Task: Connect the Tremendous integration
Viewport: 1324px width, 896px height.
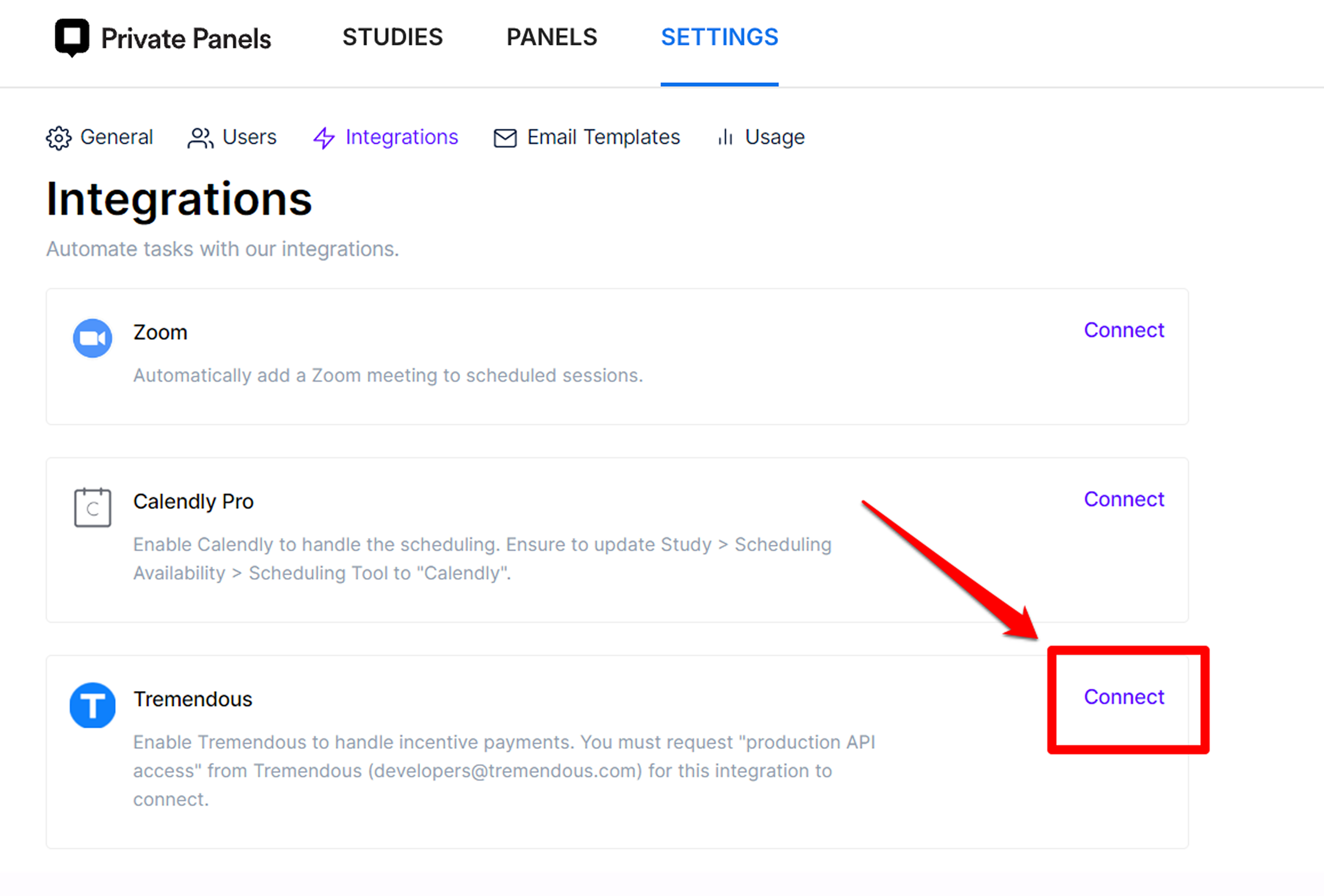Action: click(1123, 697)
